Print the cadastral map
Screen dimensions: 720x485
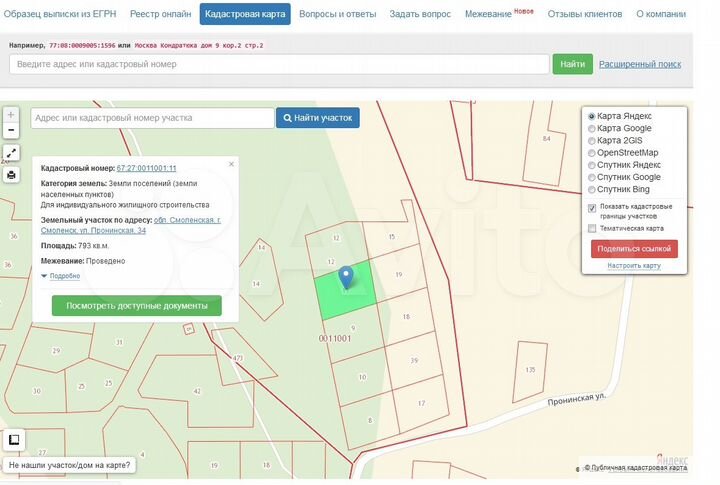(11, 175)
